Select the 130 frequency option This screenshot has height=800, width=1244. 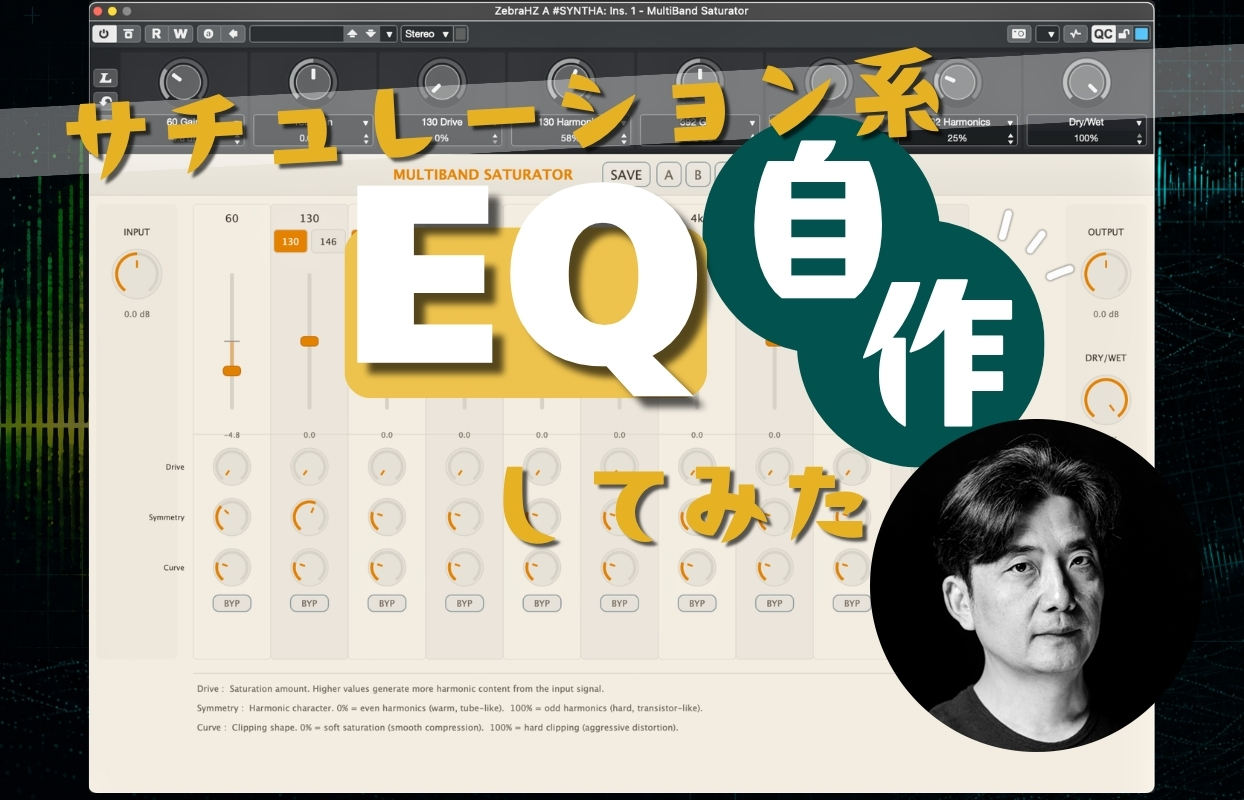[x=290, y=241]
